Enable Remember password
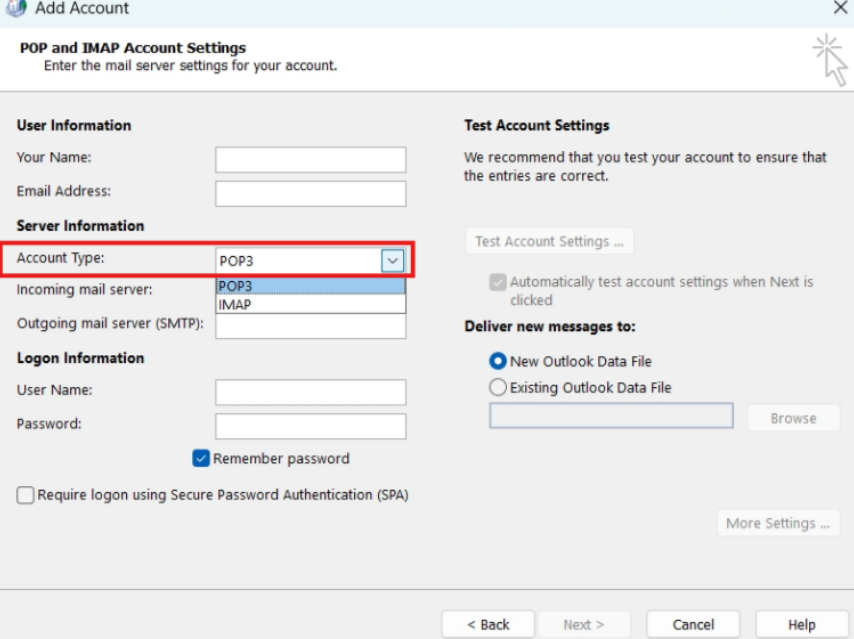Viewport: 854px width, 639px height. [x=201, y=458]
